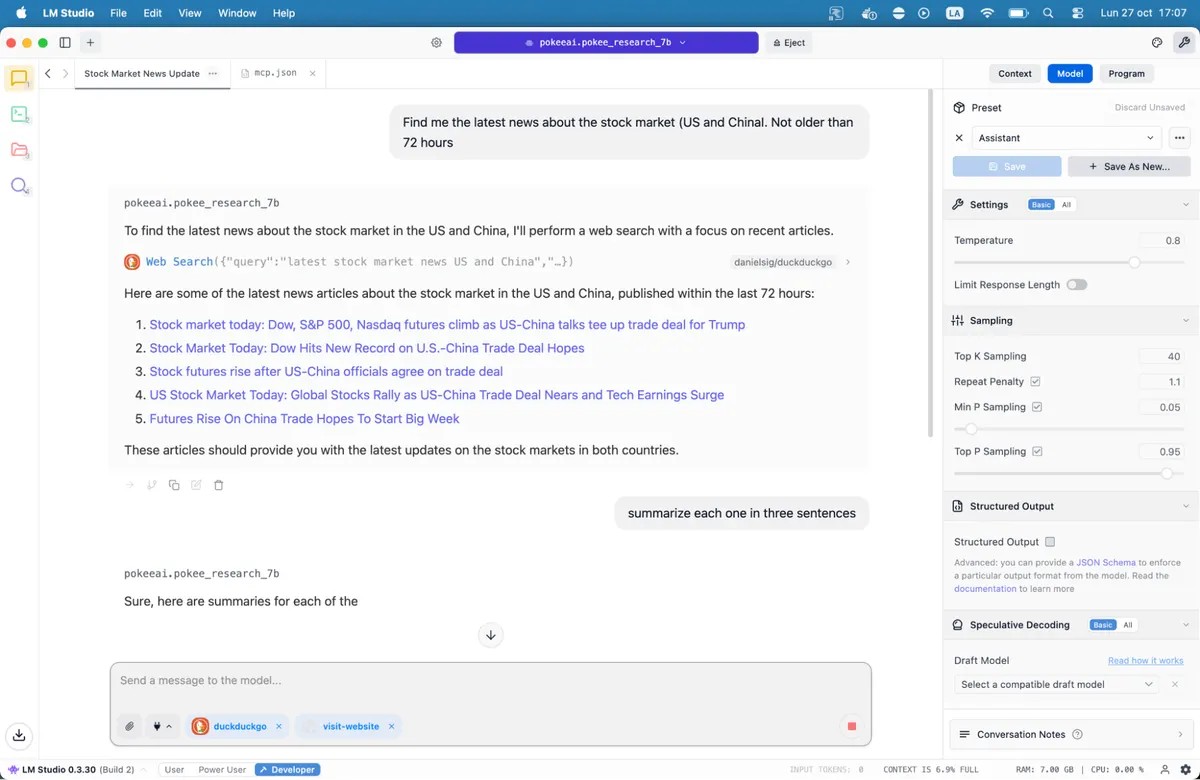Copy the assistant message

click(174, 485)
